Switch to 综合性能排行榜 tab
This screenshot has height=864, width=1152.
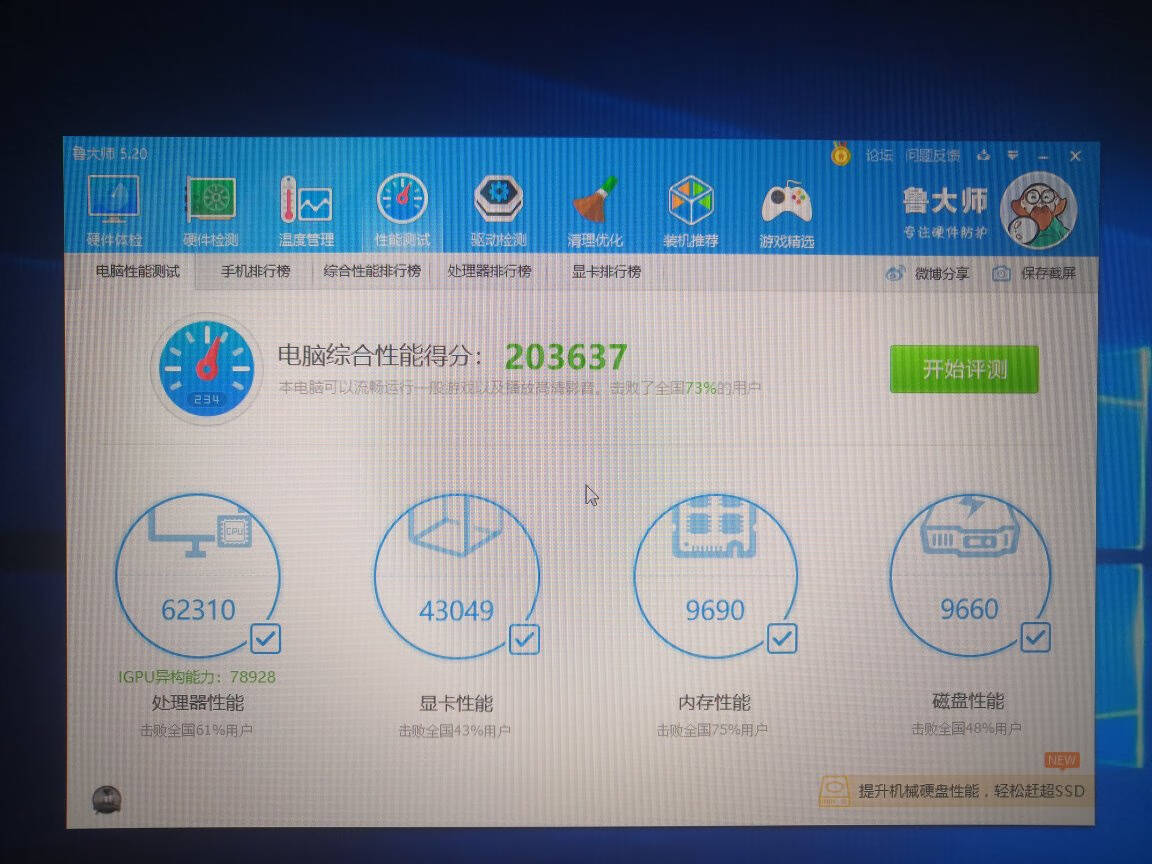pos(372,271)
